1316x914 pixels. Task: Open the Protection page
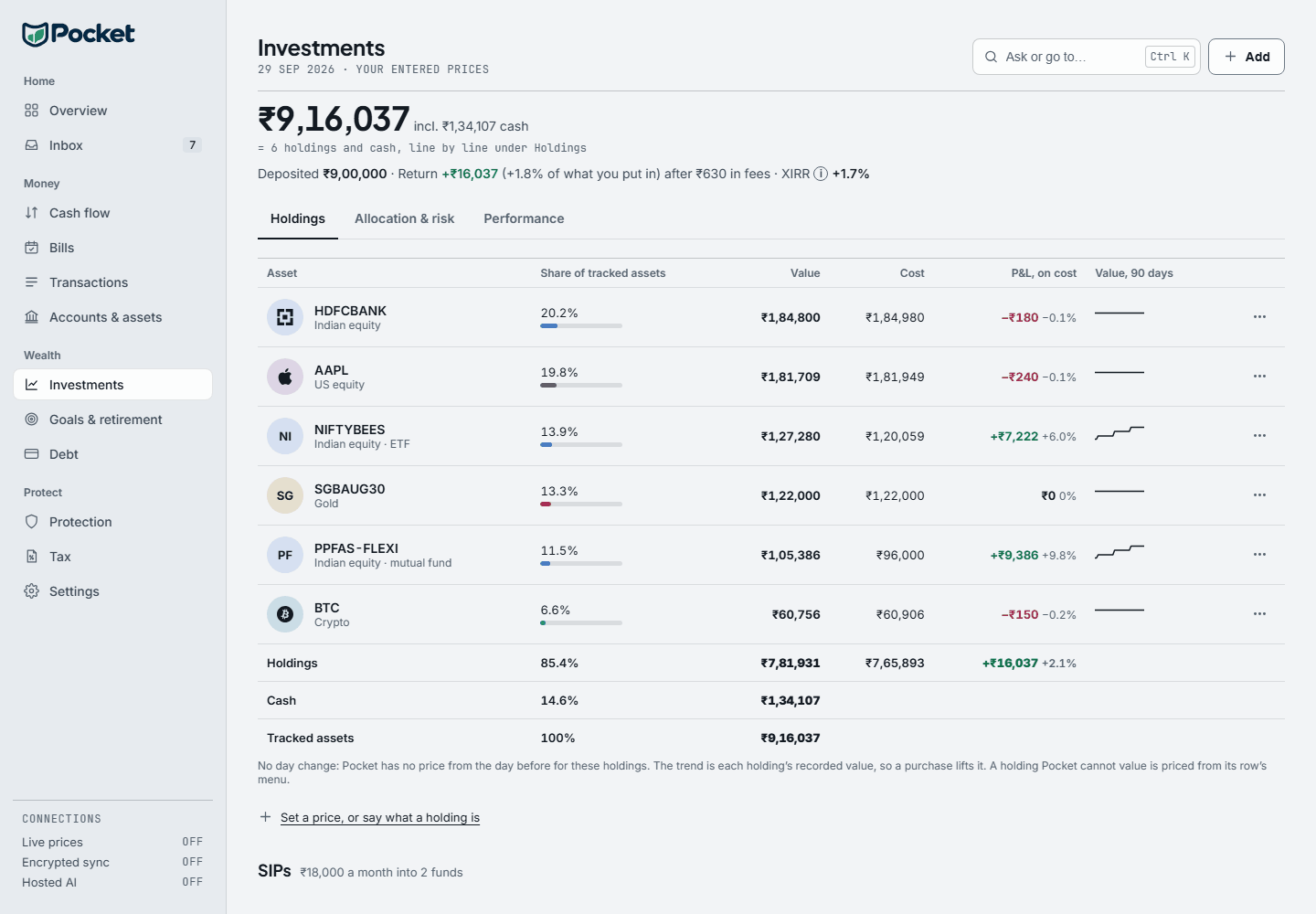tap(112, 522)
